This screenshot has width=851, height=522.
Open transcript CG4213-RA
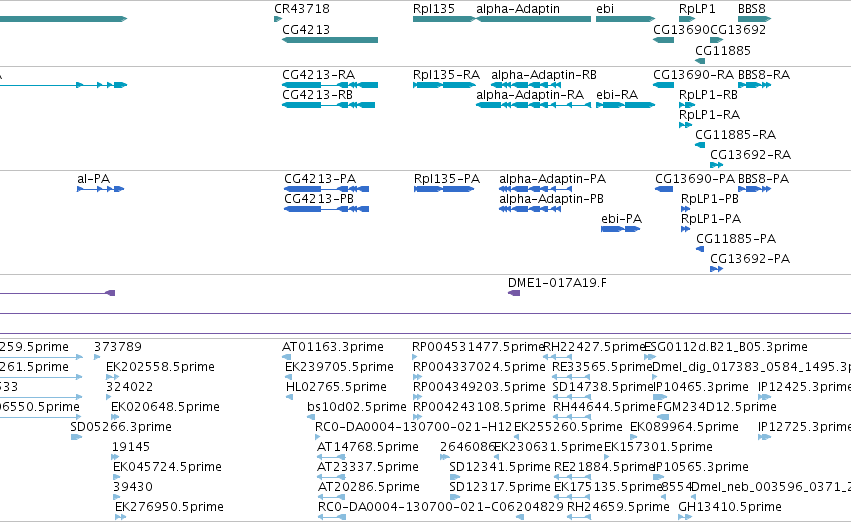pos(319,74)
